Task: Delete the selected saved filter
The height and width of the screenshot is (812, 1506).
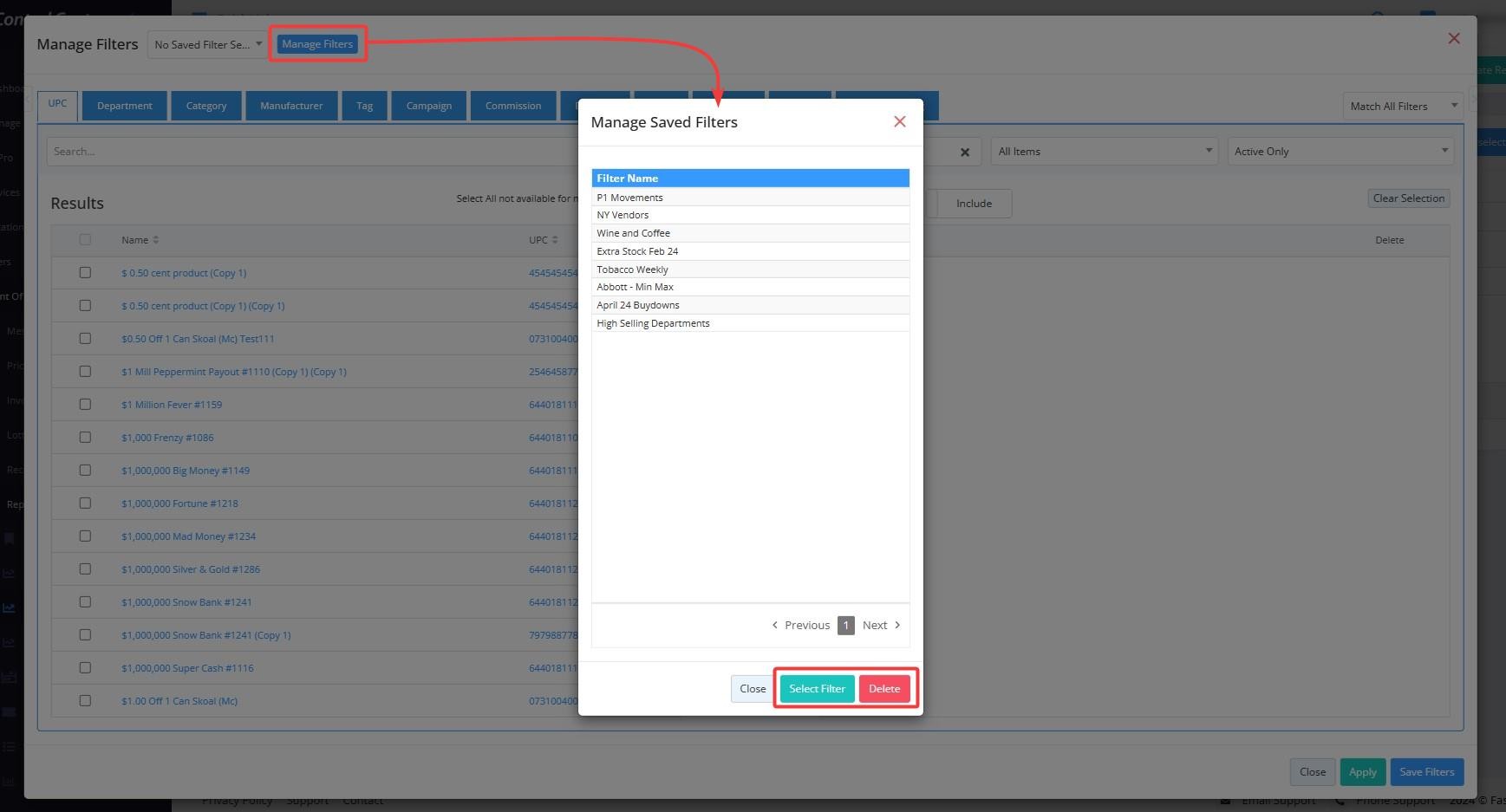Action: point(884,689)
